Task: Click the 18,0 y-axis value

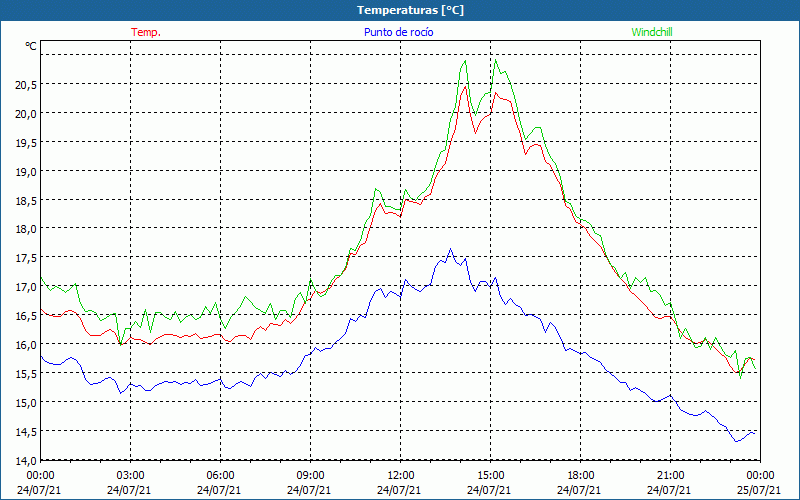Action: click(26, 229)
